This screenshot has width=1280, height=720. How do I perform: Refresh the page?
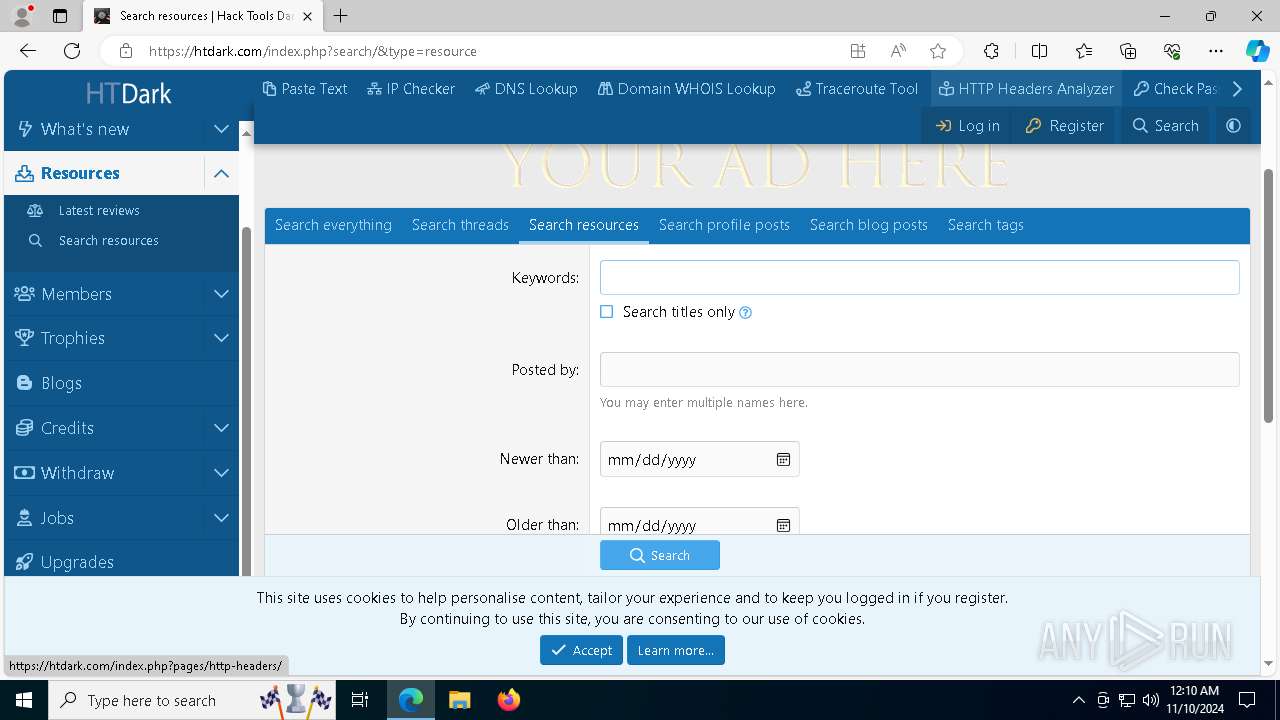point(72,51)
